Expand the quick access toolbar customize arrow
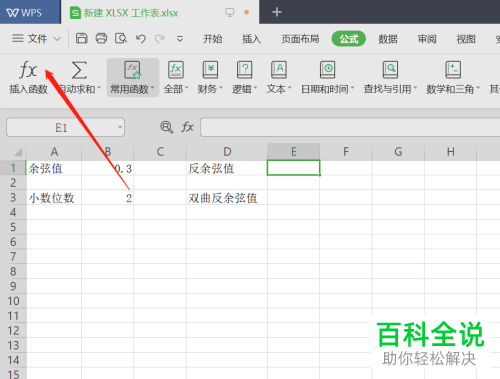 click(180, 39)
